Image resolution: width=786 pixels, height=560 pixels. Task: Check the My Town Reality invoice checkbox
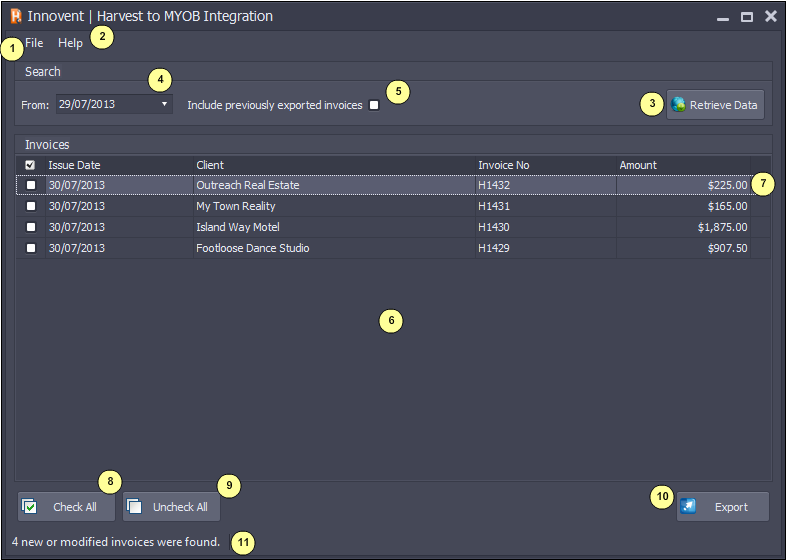(31, 206)
